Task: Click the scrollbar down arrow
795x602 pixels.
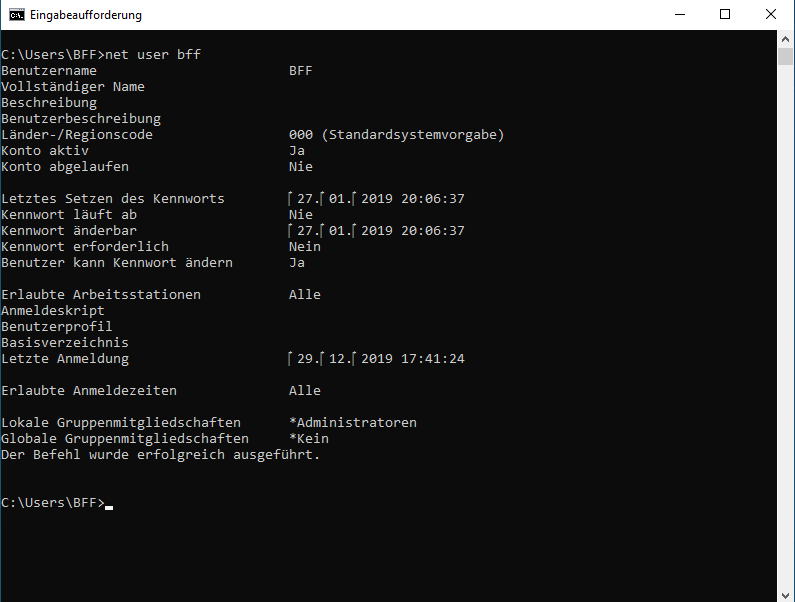Action: (785, 594)
